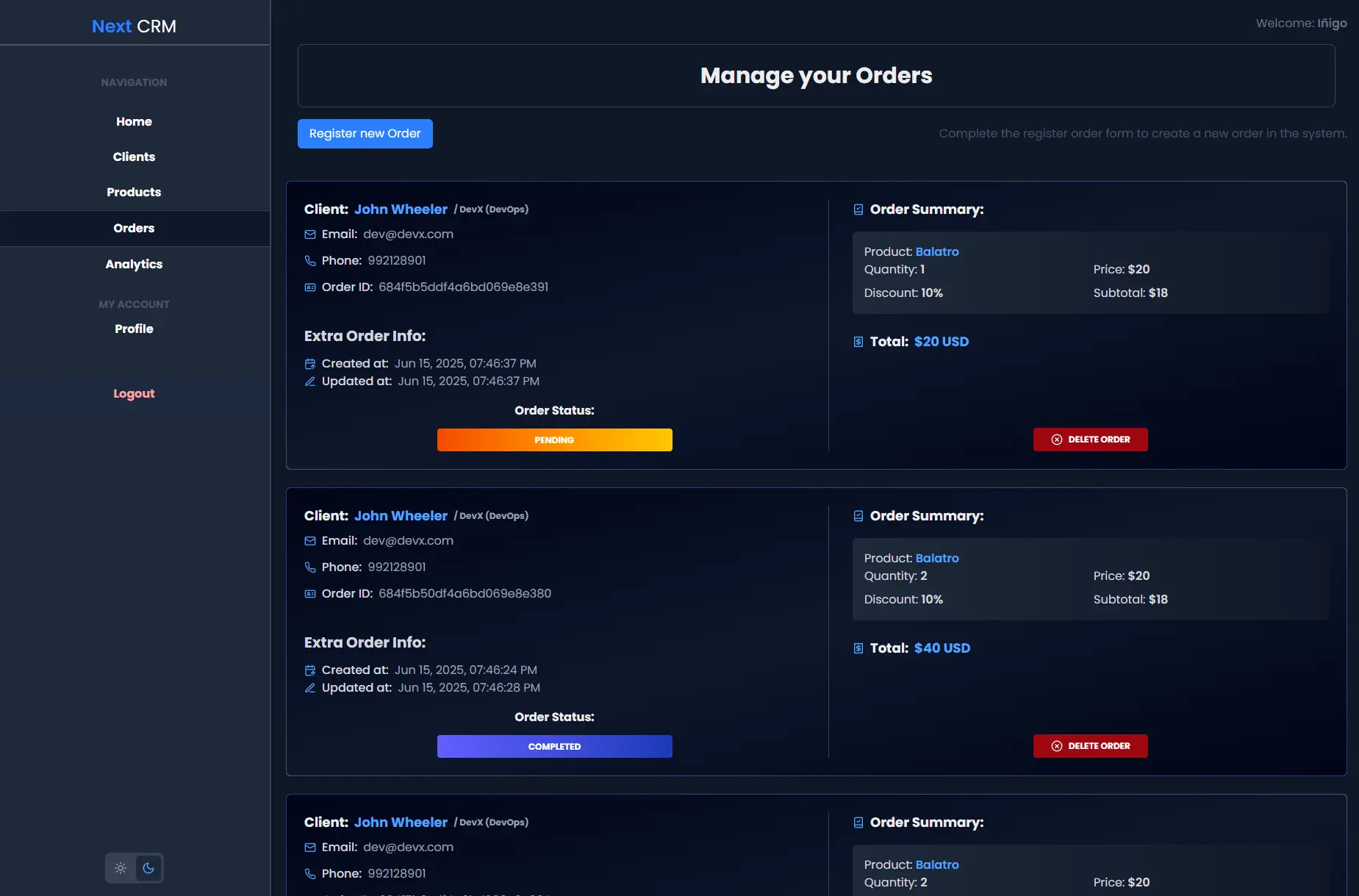Open John Wheeler client link in first order
Image resolution: width=1359 pixels, height=896 pixels.
pyautogui.click(x=401, y=209)
